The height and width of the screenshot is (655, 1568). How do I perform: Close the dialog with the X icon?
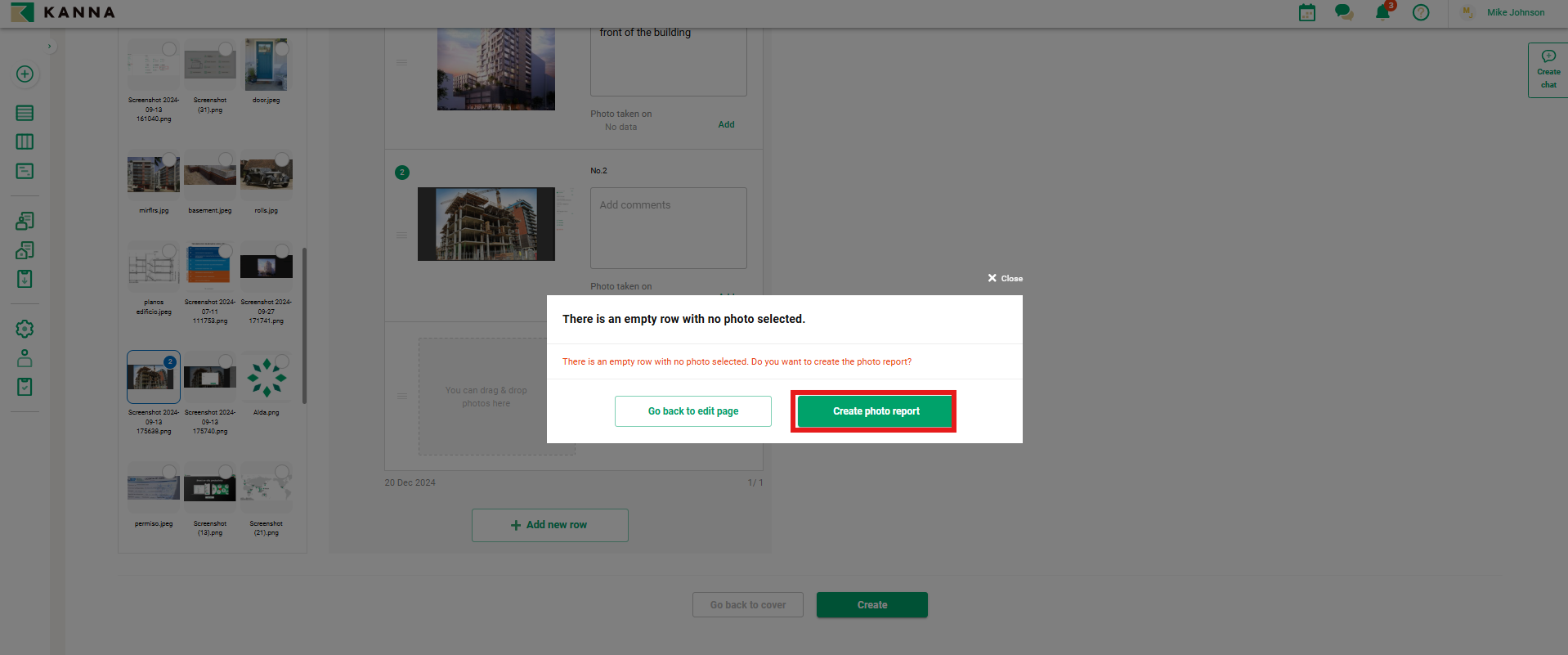click(x=992, y=278)
